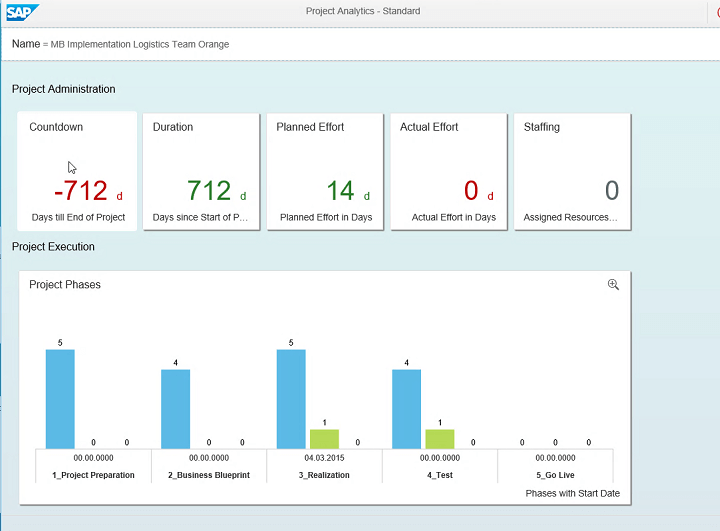Screen dimensions: 720x531
Task: Select blue bar for 1_Project Preparation
Action: tap(60, 399)
